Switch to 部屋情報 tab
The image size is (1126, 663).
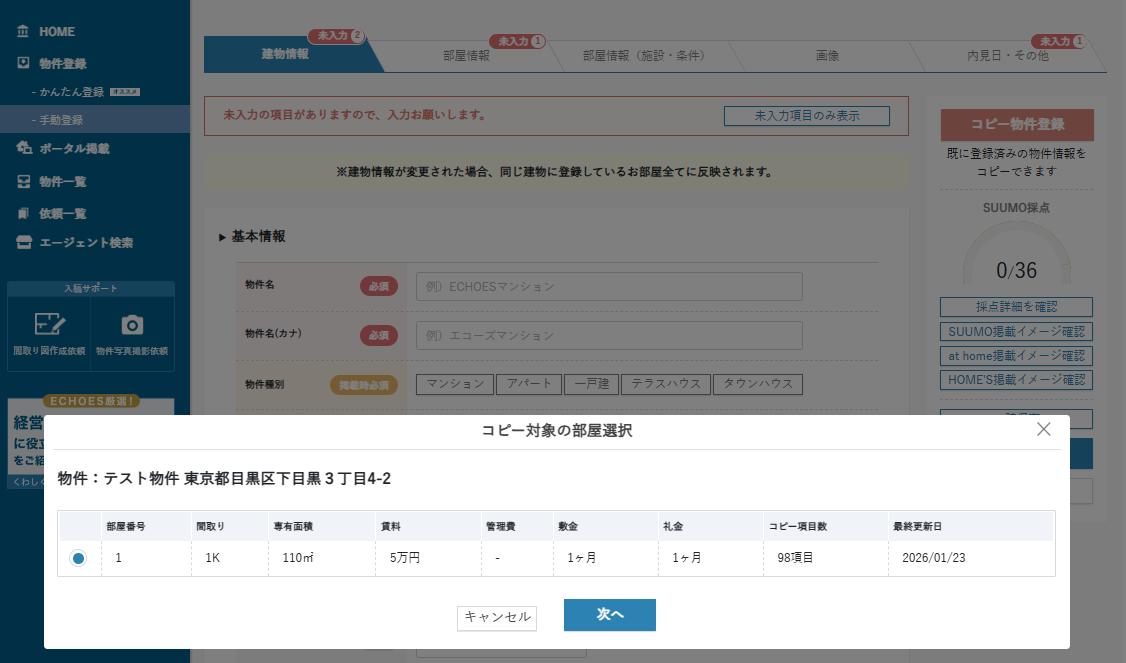466,56
